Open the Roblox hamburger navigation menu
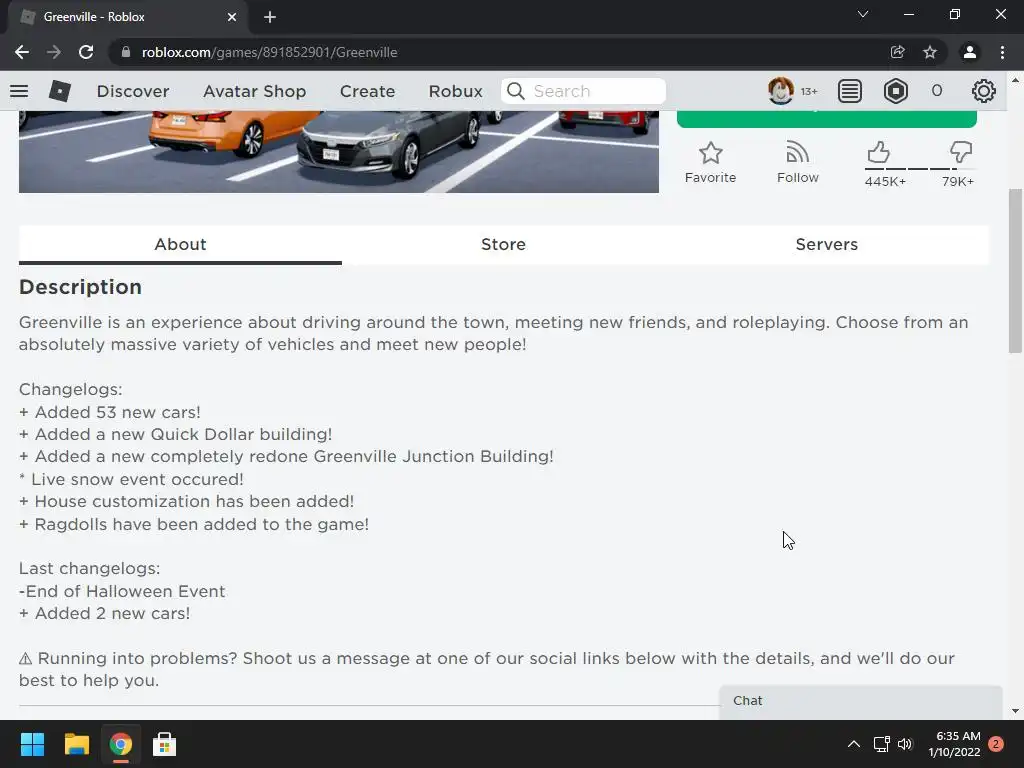The height and width of the screenshot is (768, 1024). tap(19, 91)
